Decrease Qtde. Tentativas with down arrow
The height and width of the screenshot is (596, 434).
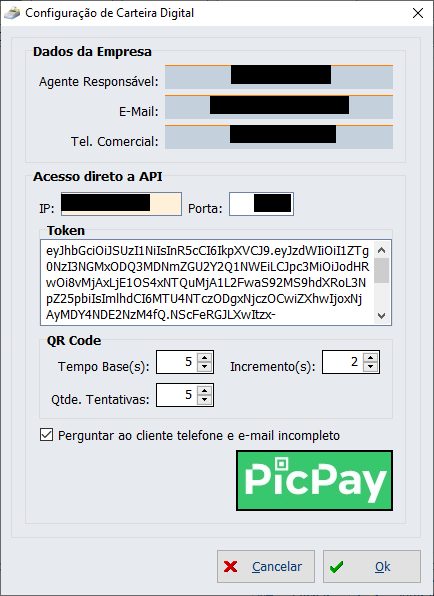[204, 399]
